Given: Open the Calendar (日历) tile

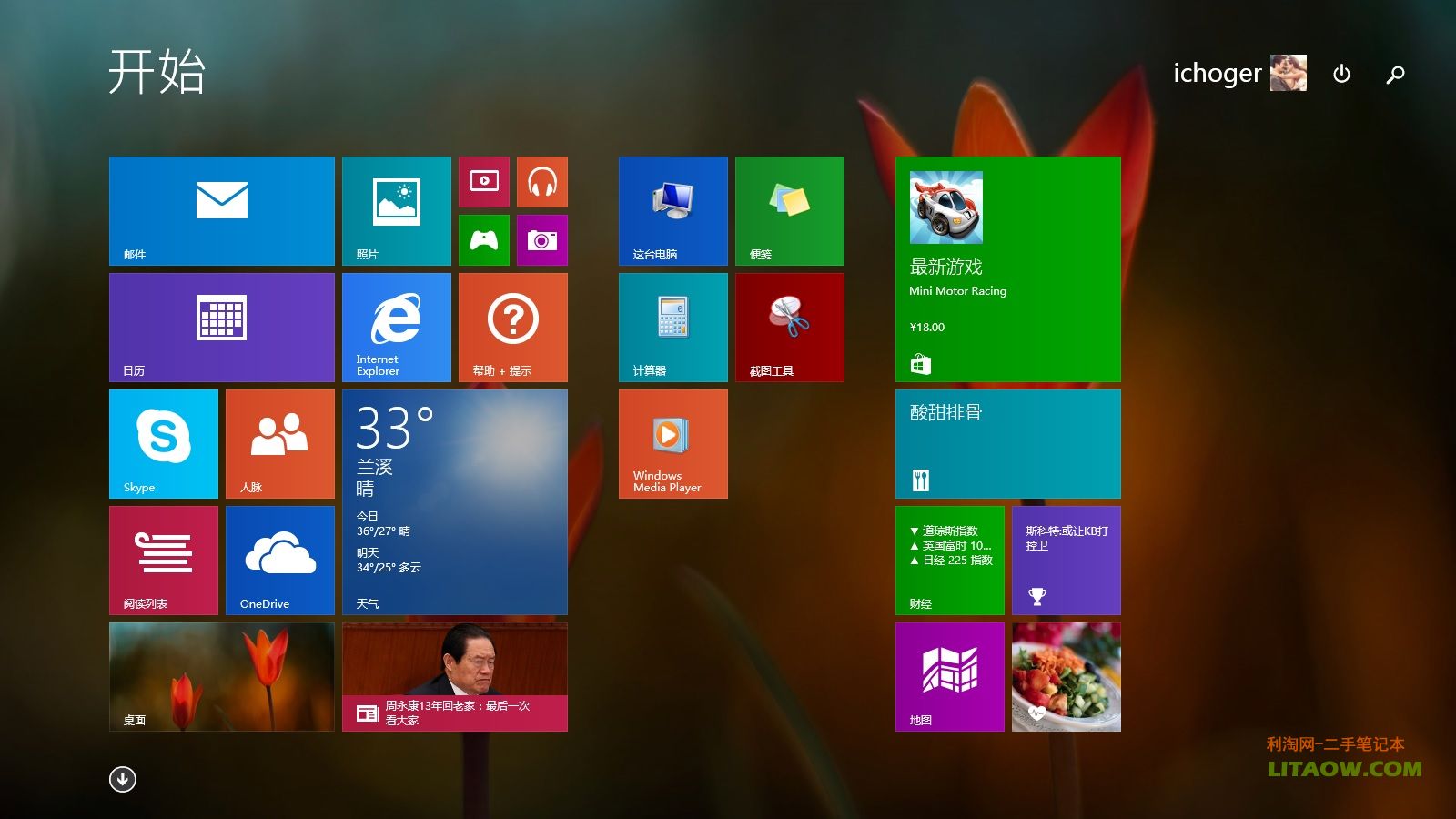Looking at the screenshot, I should click(x=222, y=328).
